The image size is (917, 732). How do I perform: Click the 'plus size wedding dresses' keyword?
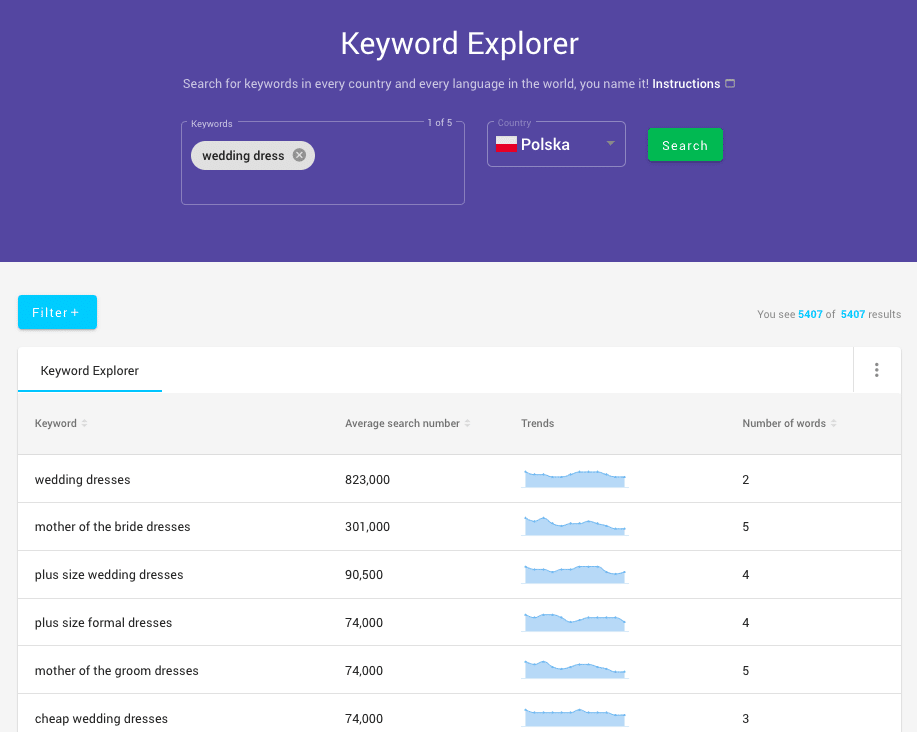pyautogui.click(x=109, y=575)
